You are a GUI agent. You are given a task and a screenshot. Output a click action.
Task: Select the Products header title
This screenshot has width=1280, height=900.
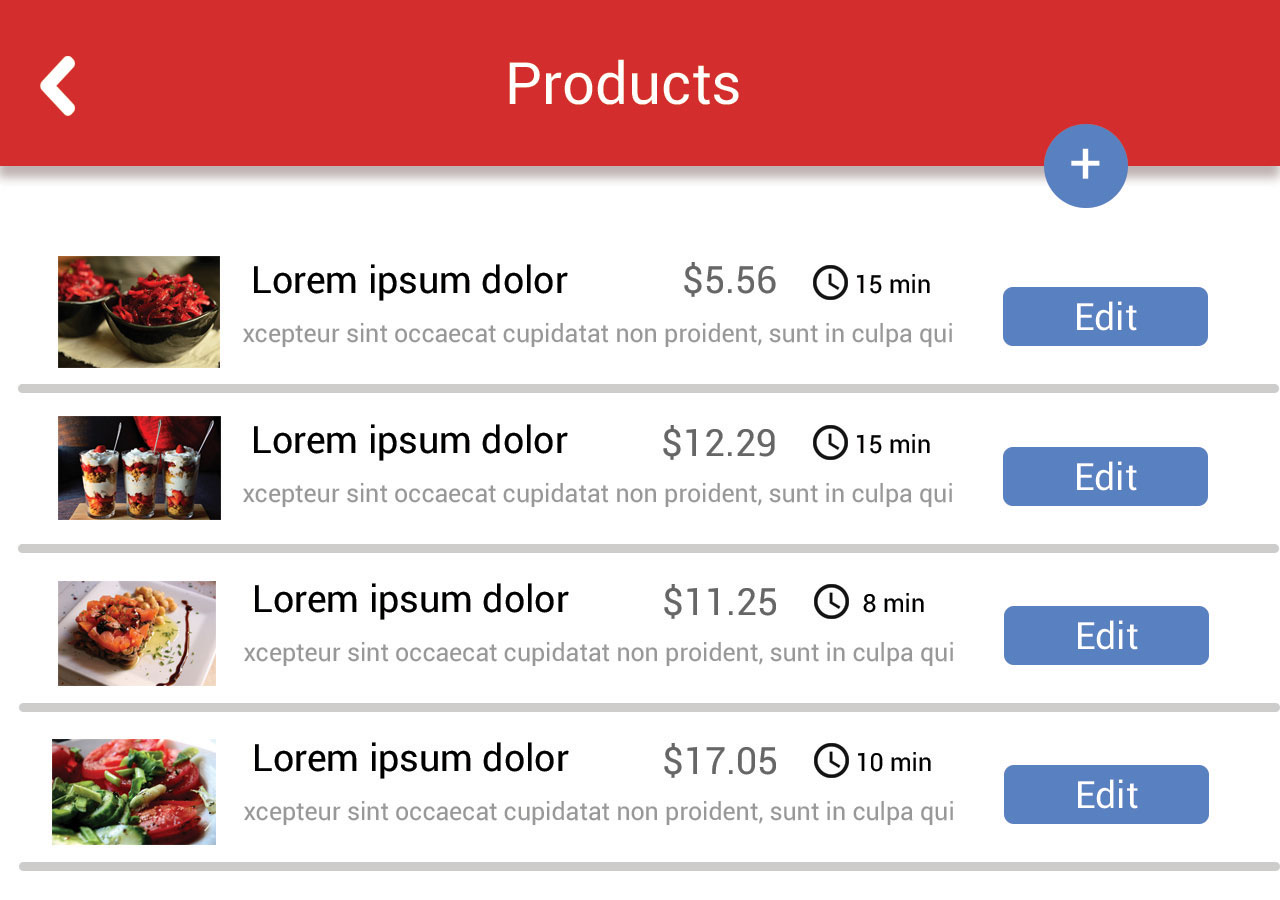623,84
